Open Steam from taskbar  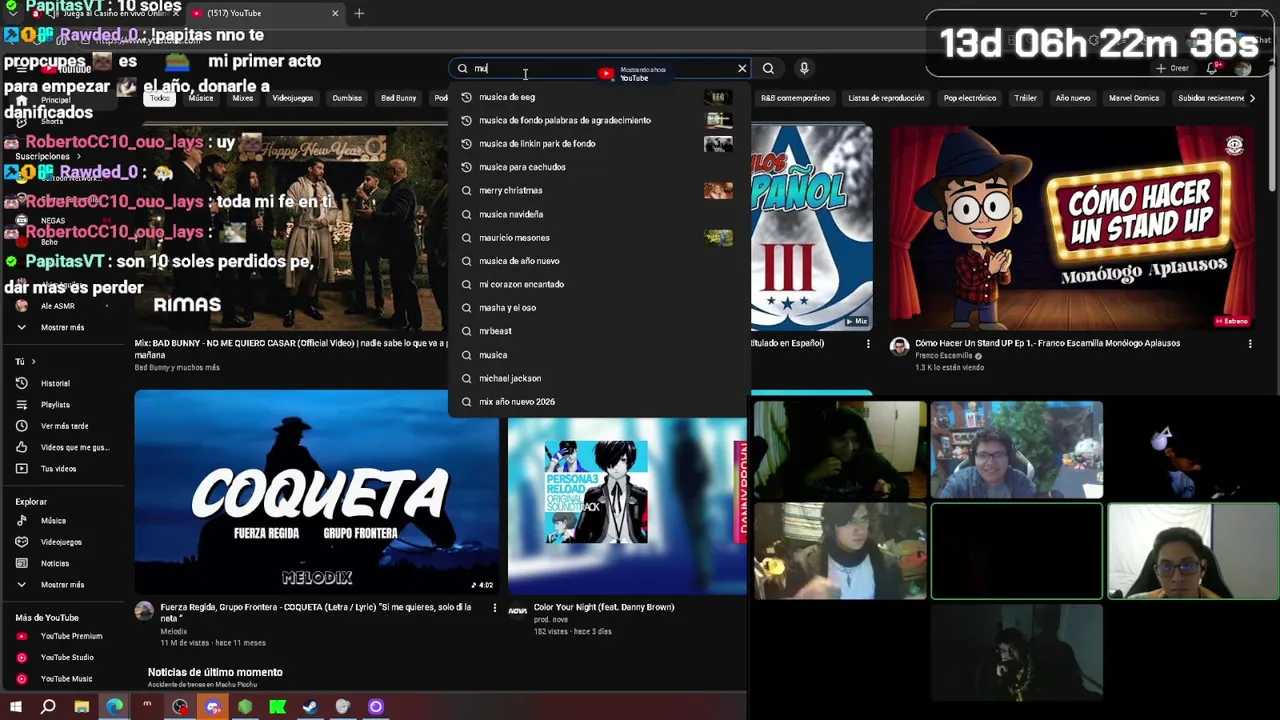coord(310,707)
